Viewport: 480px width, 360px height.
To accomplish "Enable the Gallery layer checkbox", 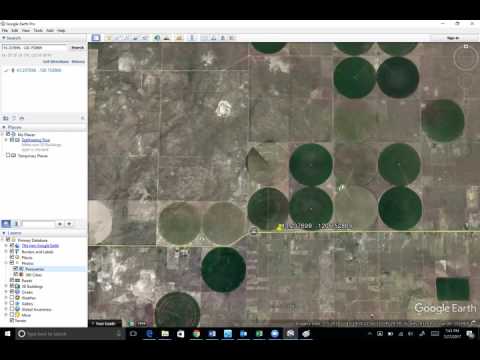I will coord(12,303).
